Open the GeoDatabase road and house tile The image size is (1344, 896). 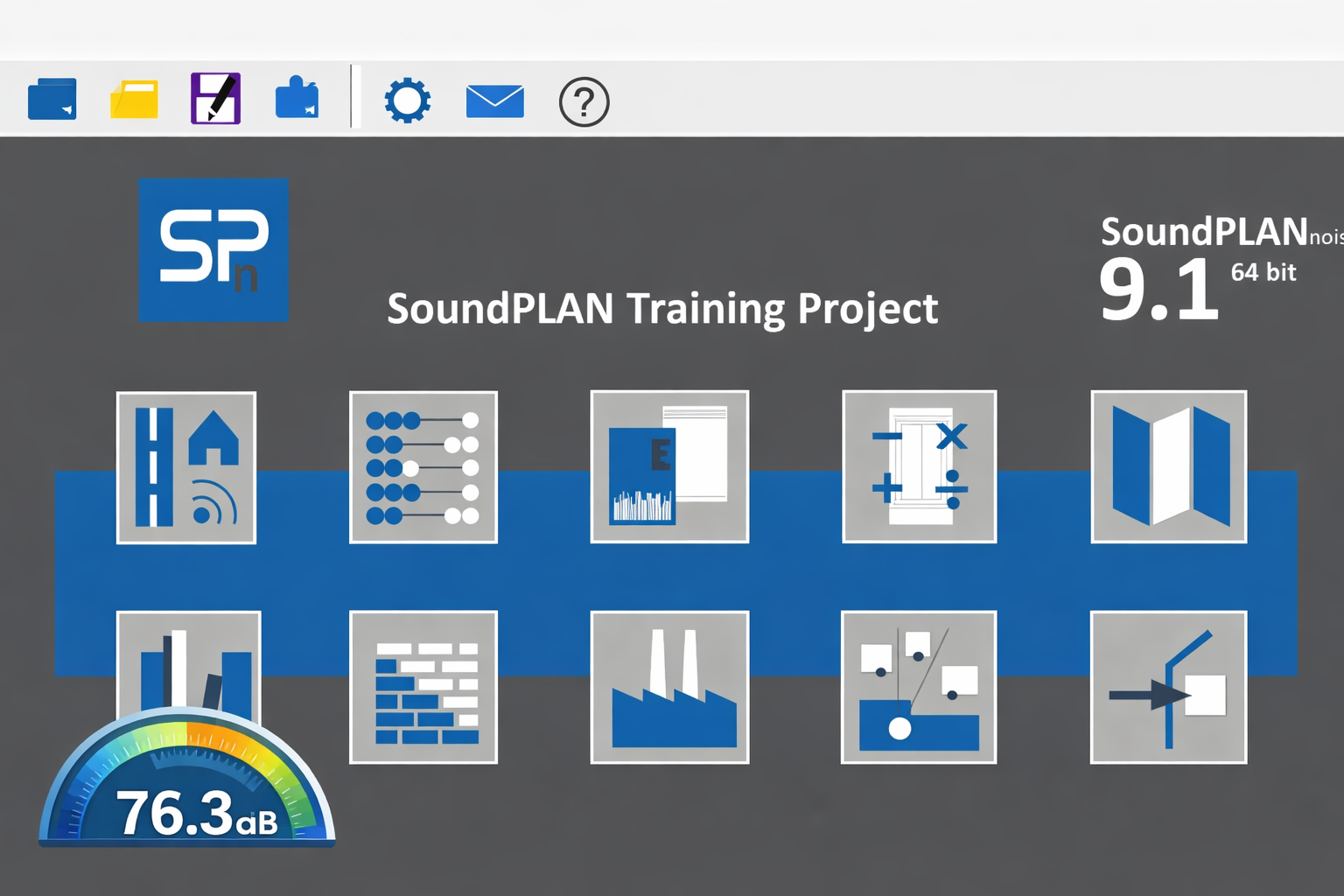coord(186,467)
